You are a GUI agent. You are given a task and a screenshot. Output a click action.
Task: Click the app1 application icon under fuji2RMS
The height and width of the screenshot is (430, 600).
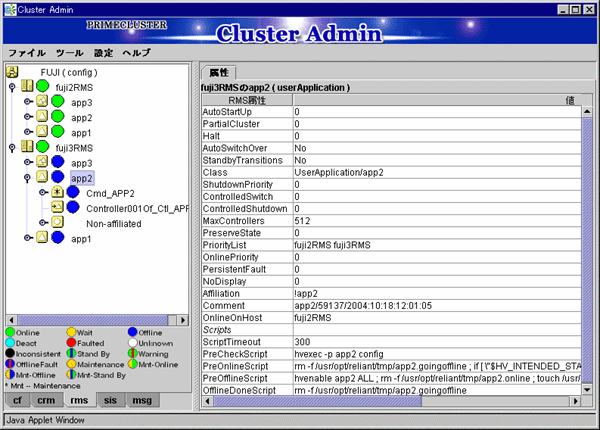pyautogui.click(x=42, y=131)
